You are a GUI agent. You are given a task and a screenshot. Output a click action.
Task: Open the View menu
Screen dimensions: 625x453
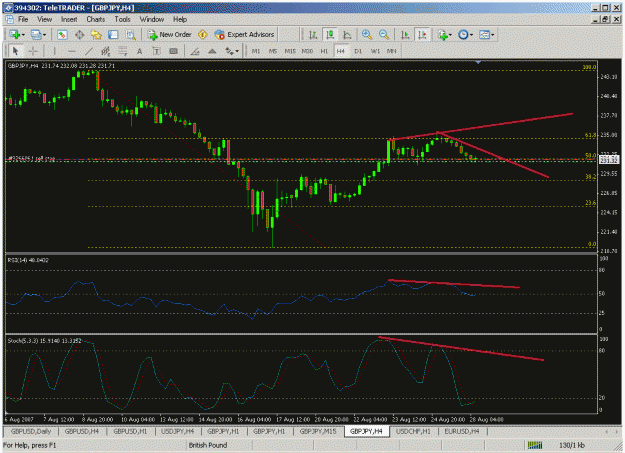pos(45,19)
